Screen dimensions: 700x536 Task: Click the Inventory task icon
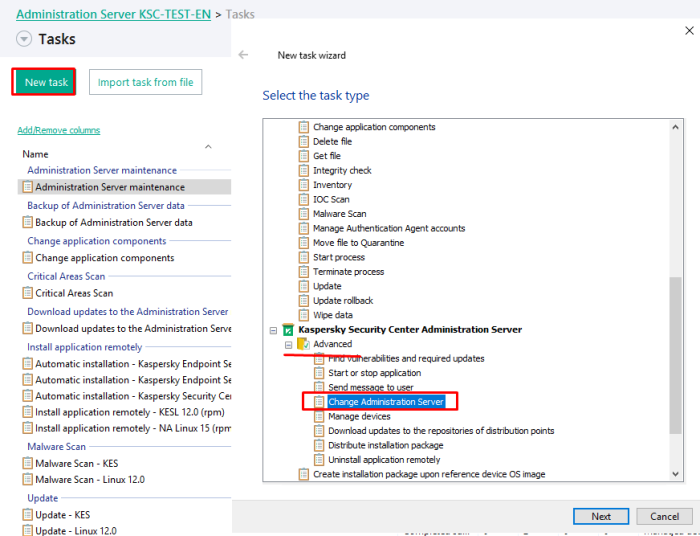click(304, 185)
